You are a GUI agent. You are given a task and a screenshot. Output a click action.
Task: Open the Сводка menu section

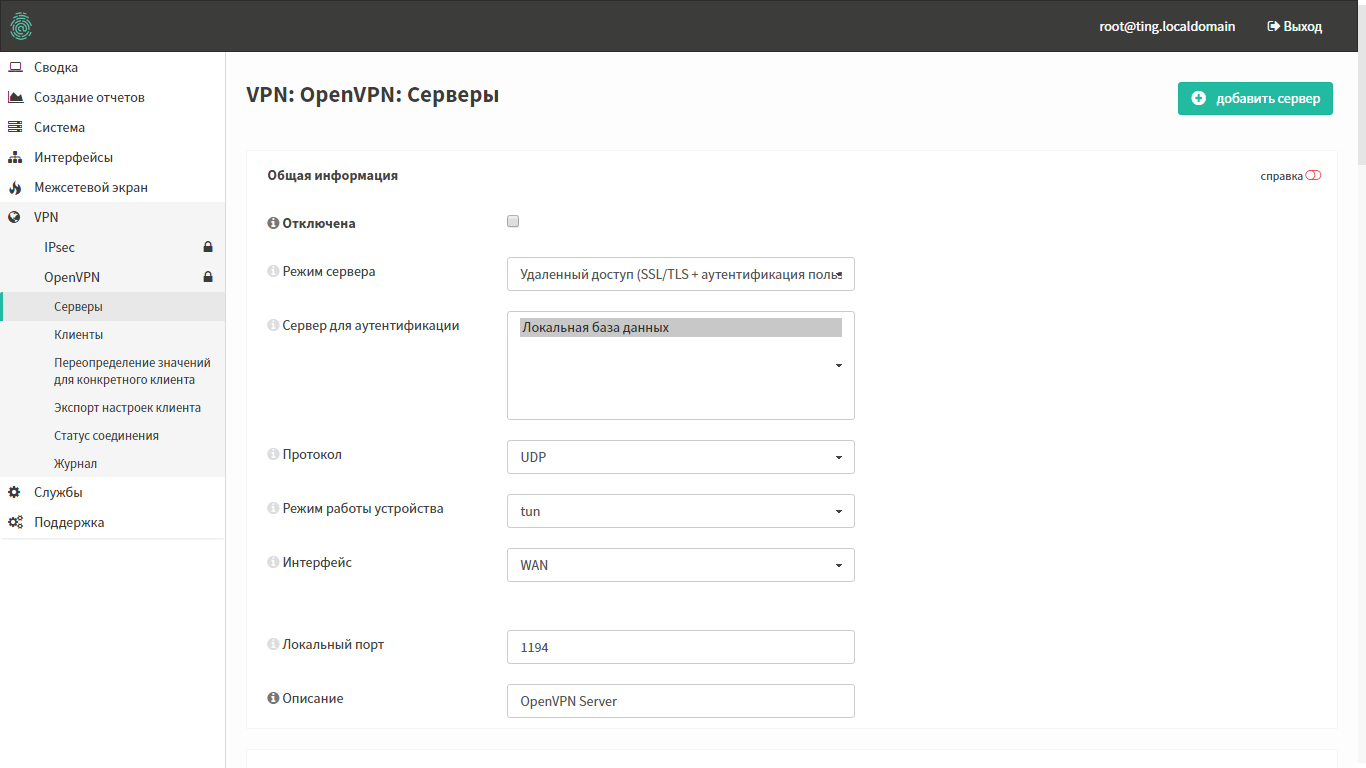[x=112, y=68]
